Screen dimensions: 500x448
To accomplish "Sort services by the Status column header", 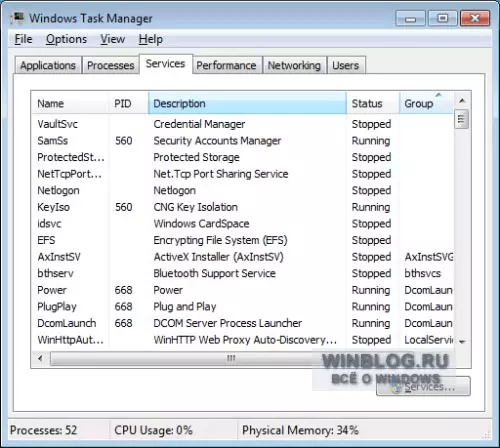I will tap(373, 103).
